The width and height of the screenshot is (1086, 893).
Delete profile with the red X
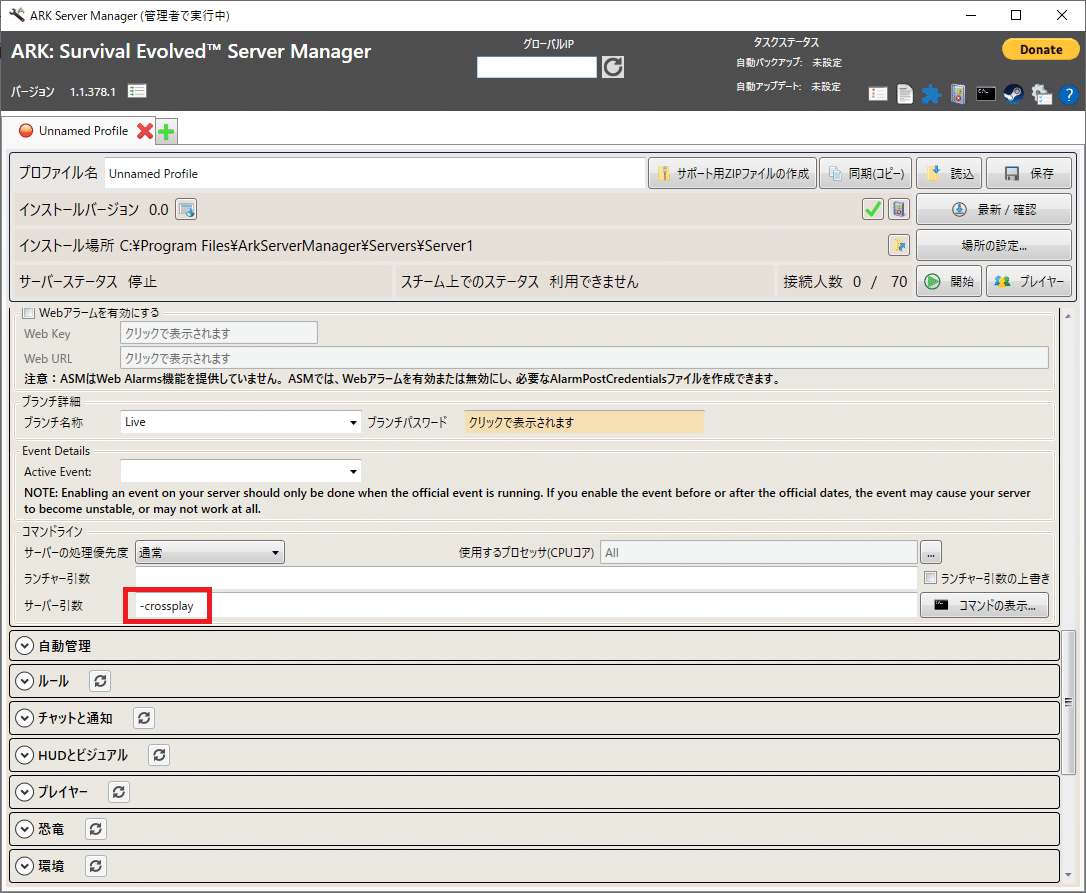(x=145, y=130)
